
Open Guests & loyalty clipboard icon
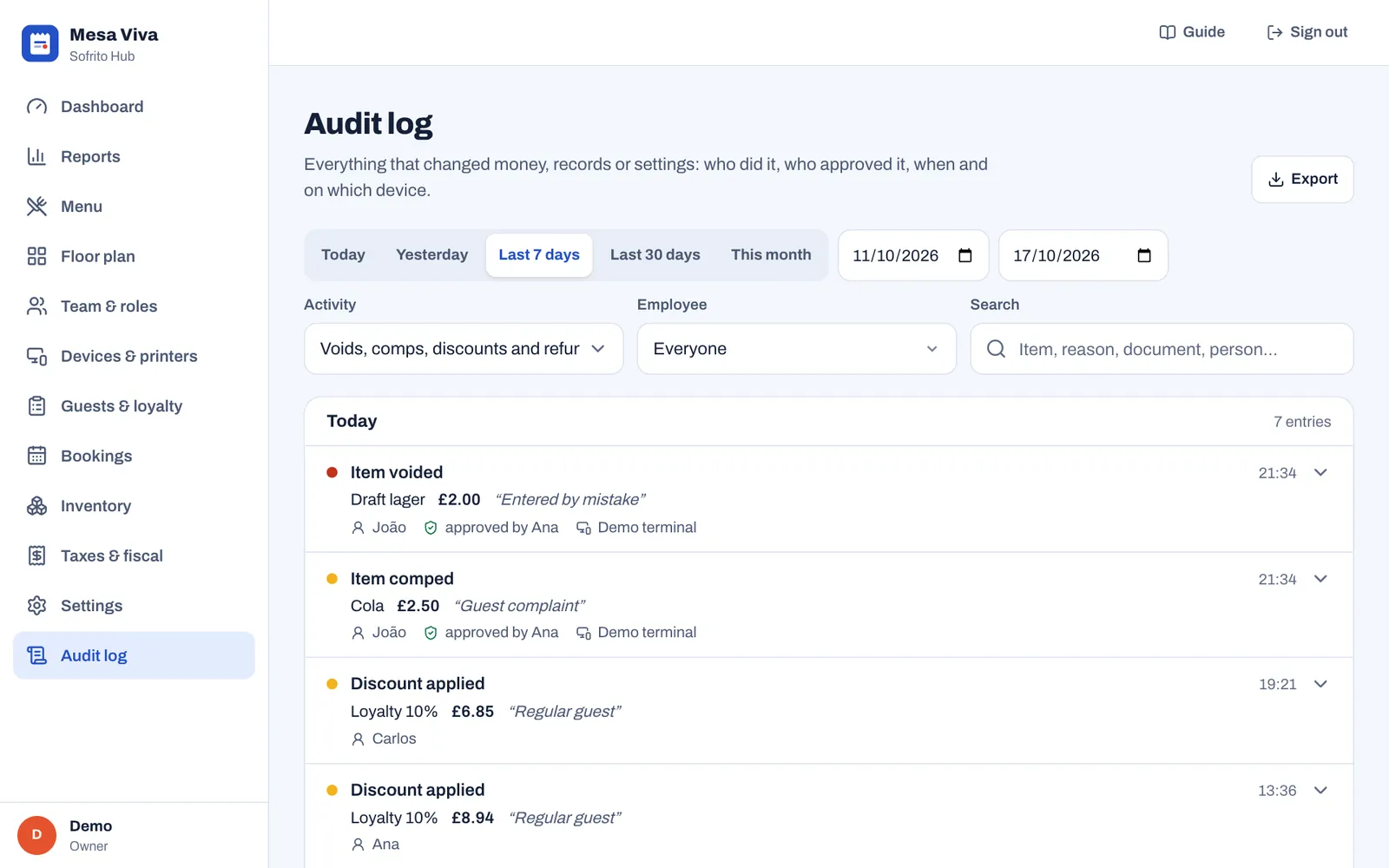coord(36,406)
